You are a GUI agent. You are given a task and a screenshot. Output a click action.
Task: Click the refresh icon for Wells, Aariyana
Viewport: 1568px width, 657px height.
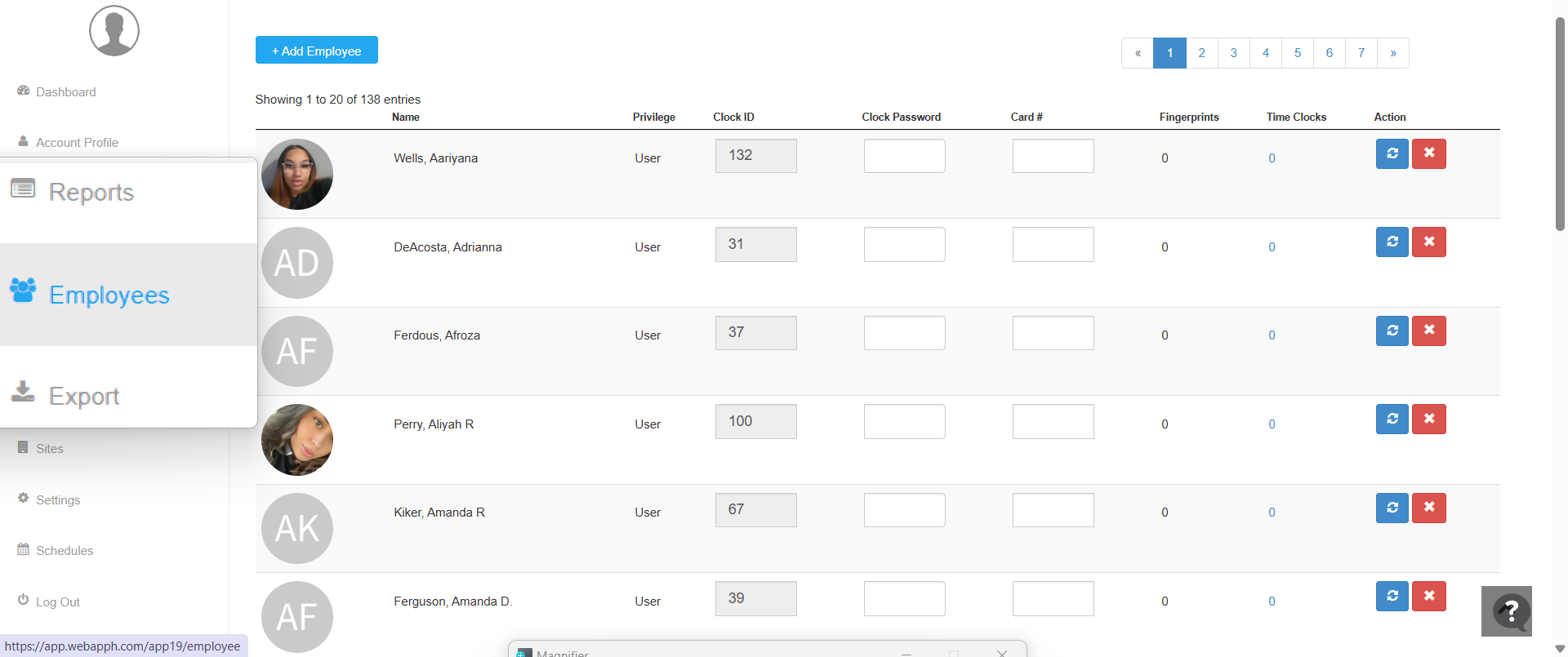pos(1392,153)
